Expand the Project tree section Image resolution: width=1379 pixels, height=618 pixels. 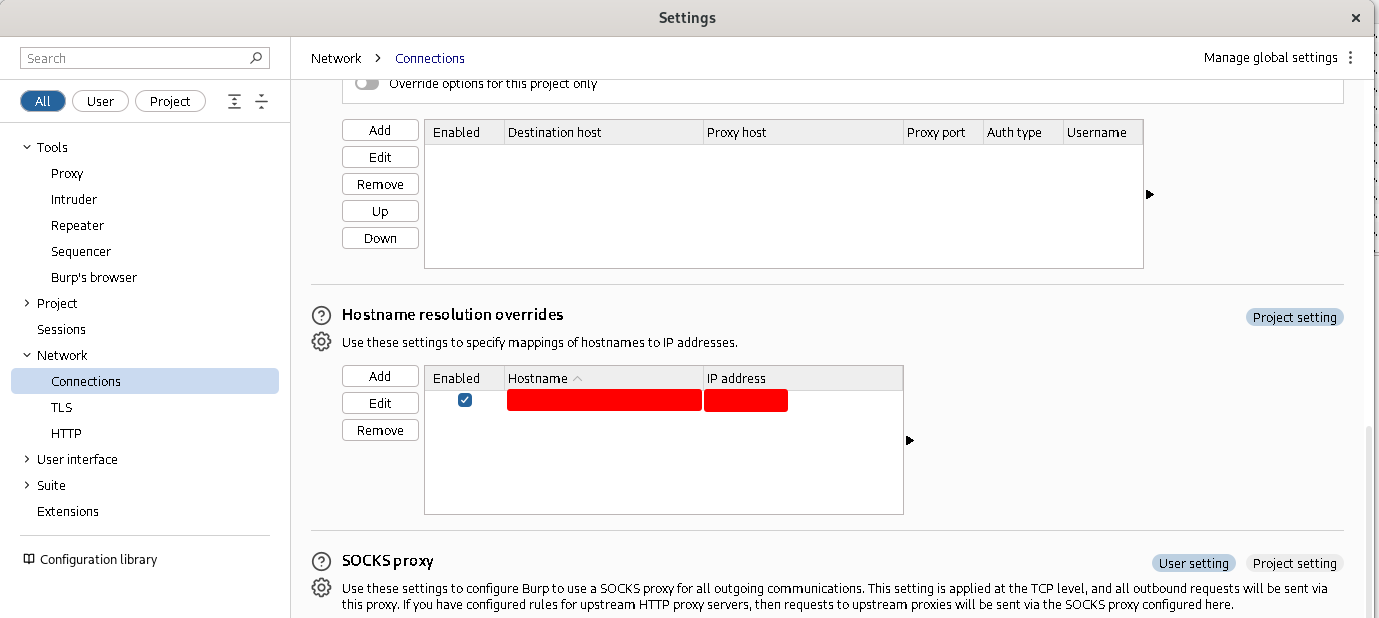point(27,303)
